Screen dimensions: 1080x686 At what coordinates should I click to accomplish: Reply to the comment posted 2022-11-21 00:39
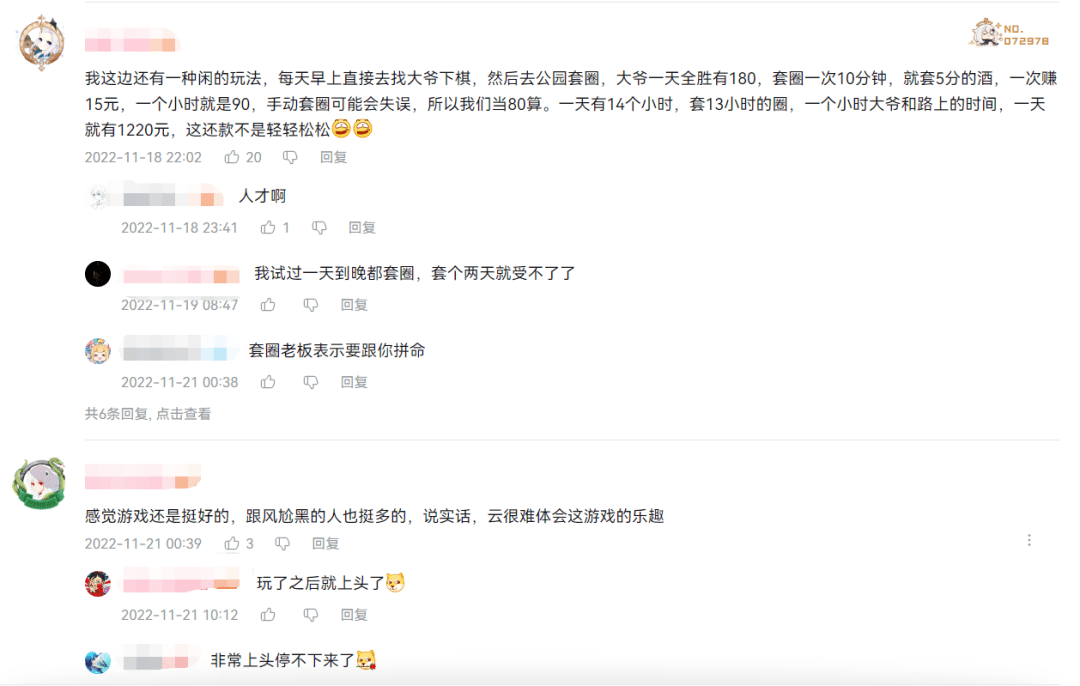point(326,544)
